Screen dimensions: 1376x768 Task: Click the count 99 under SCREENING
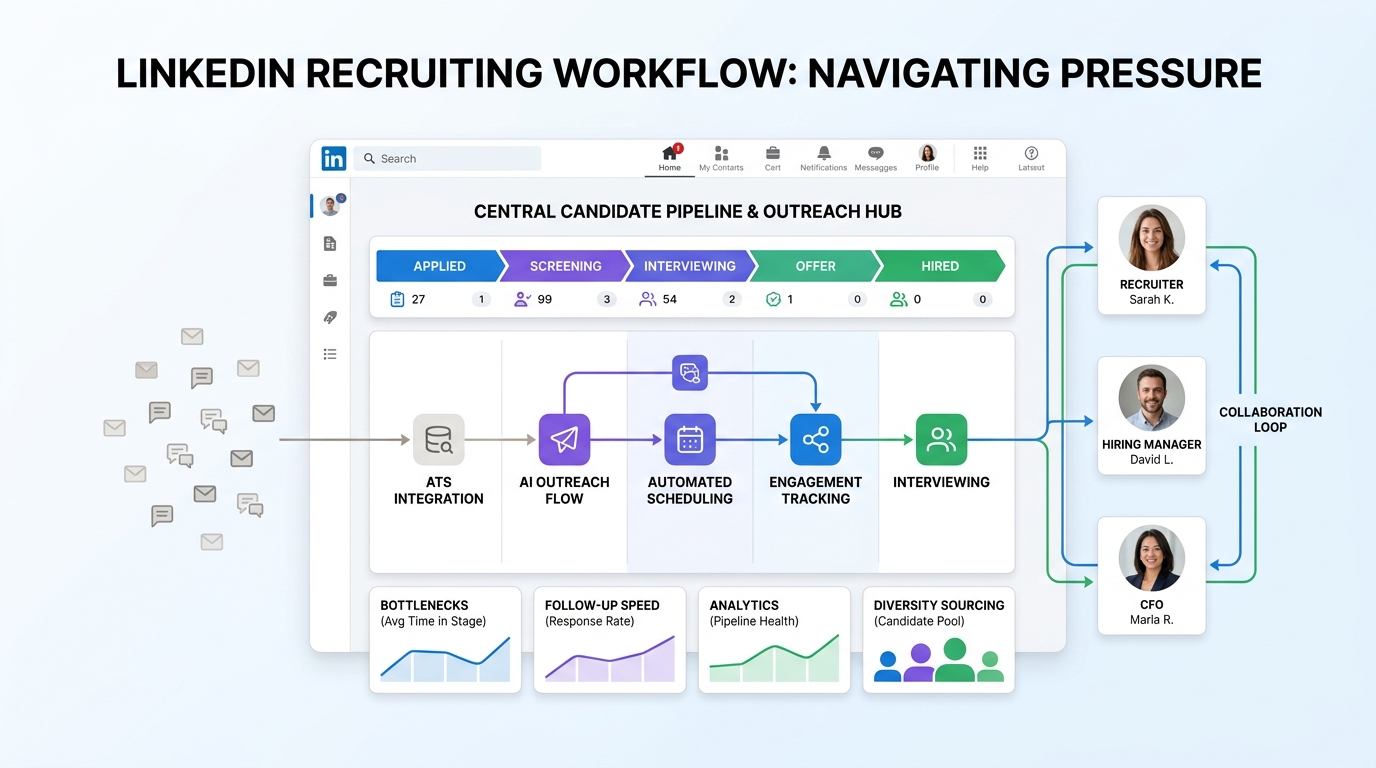click(x=545, y=299)
